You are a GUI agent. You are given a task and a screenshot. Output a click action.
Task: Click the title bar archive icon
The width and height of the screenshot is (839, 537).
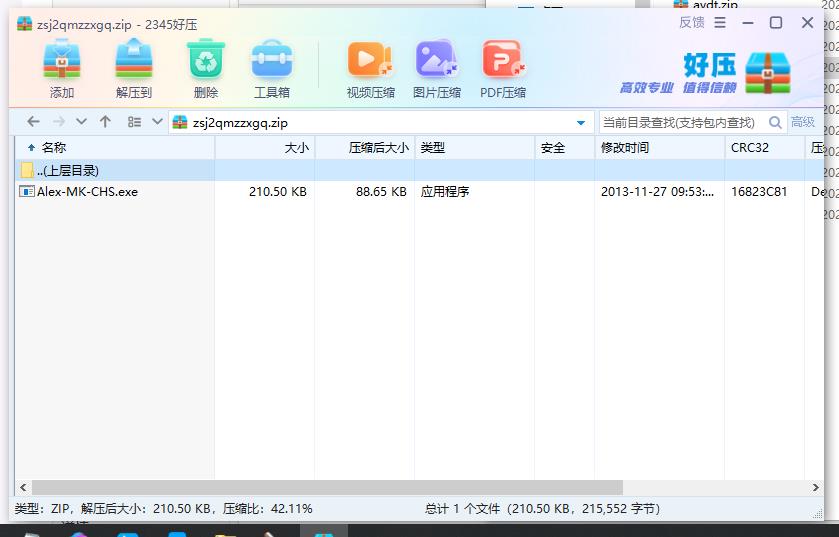pos(25,24)
